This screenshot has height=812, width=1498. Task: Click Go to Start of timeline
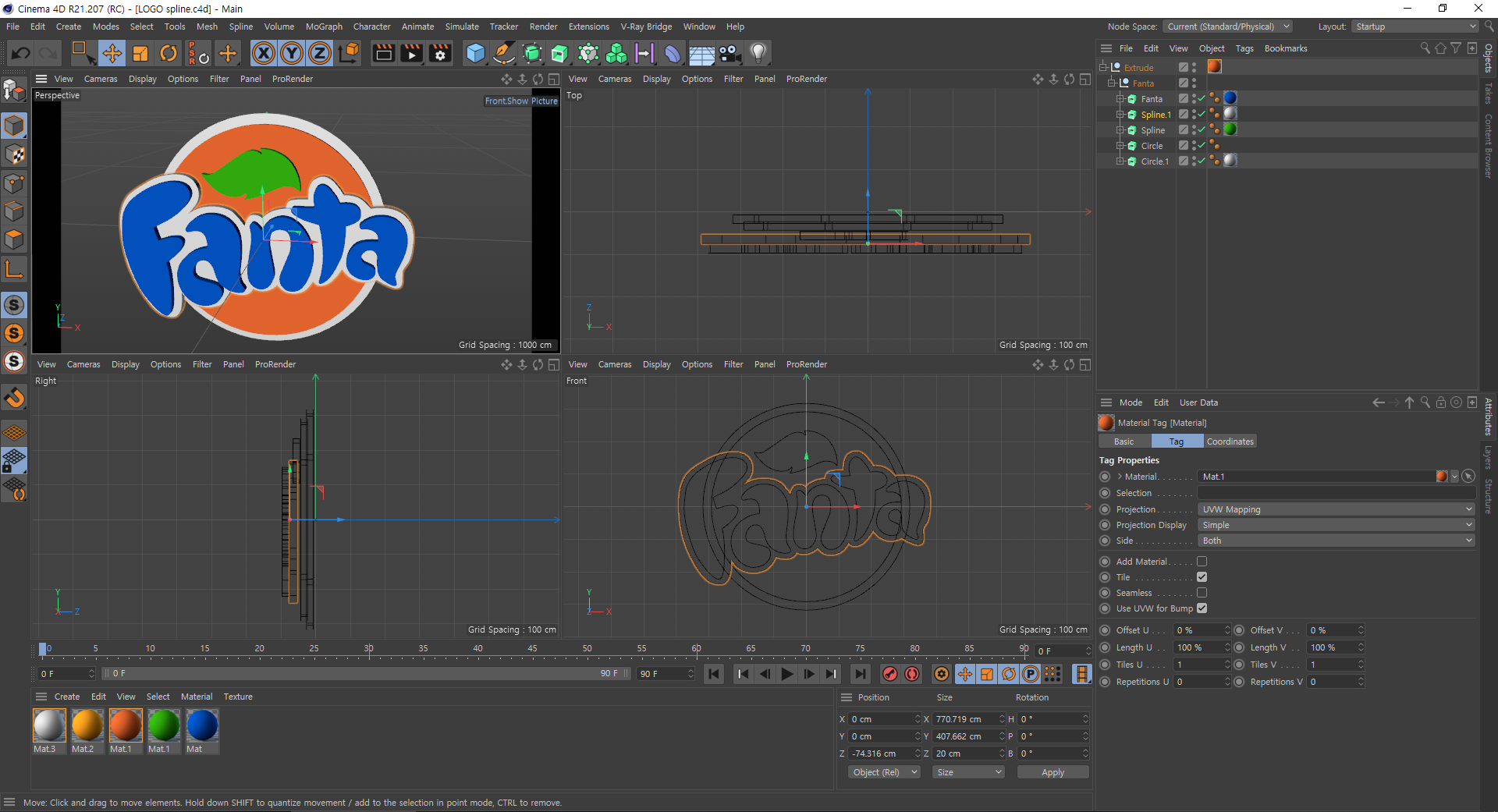(x=713, y=674)
